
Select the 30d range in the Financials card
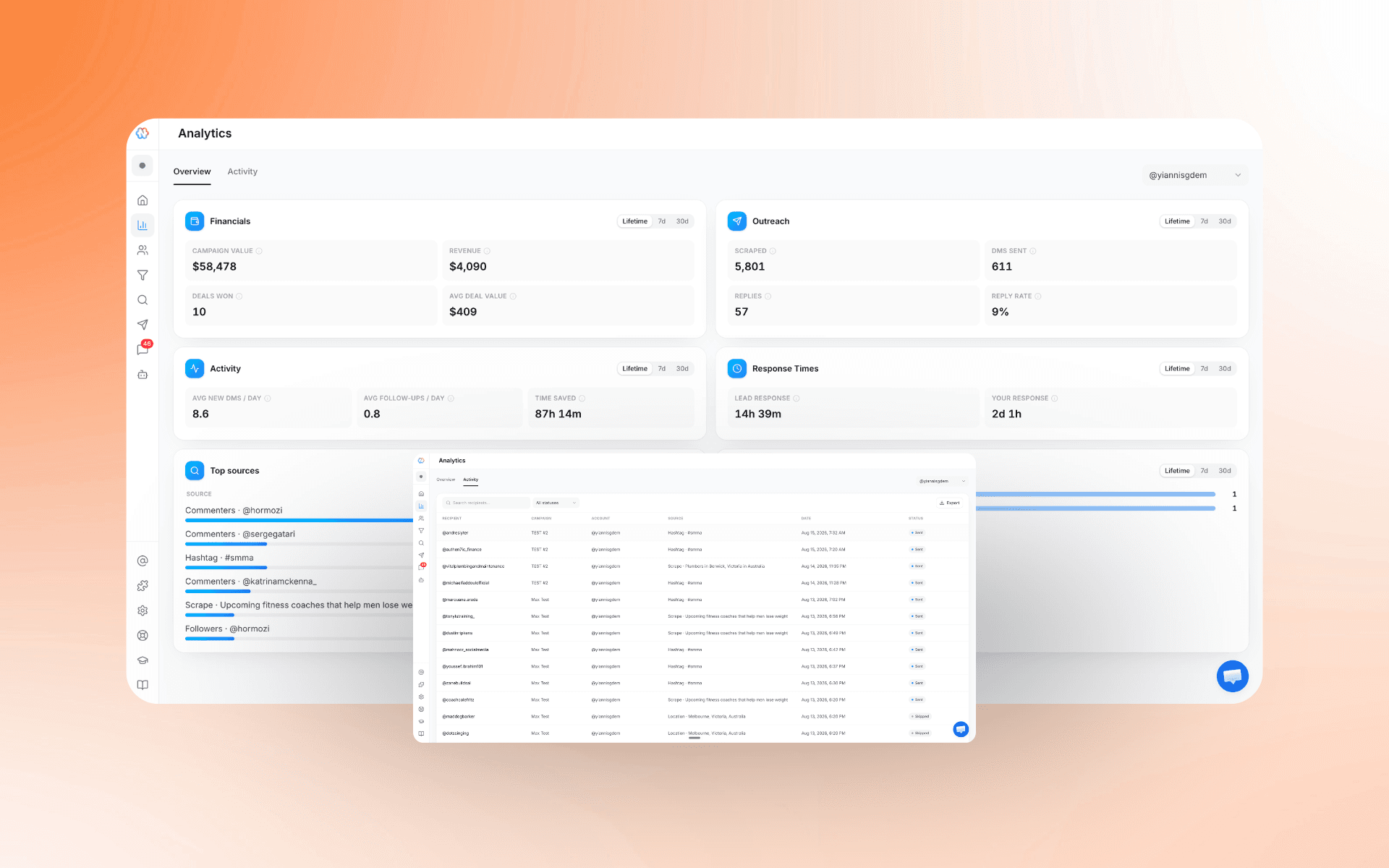[682, 221]
